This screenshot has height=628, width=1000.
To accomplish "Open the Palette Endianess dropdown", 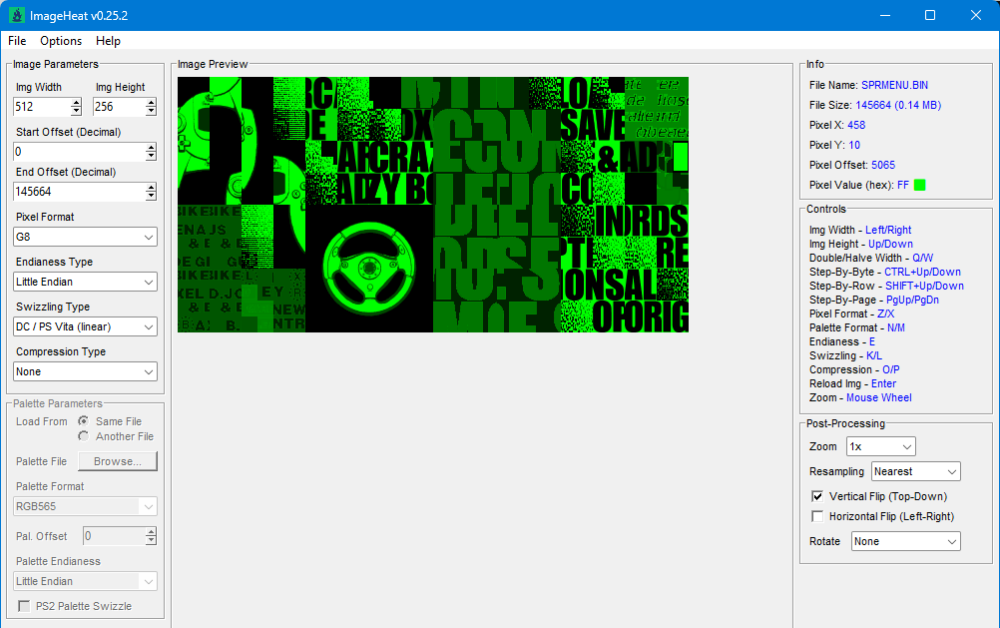I will click(x=85, y=581).
